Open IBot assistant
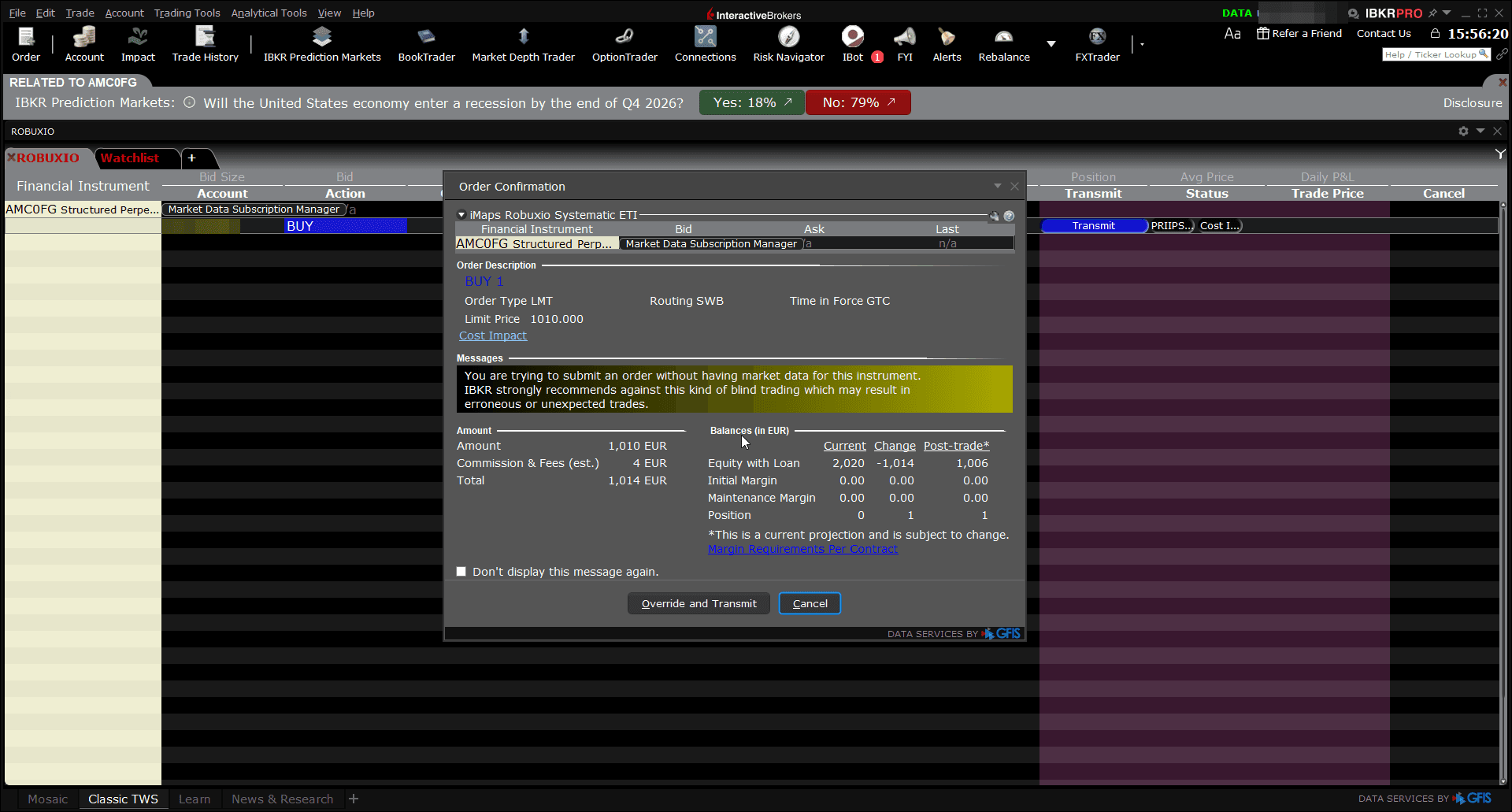1512x812 pixels. 853,44
